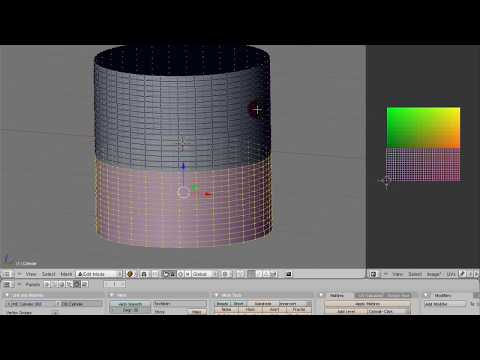The width and height of the screenshot is (480, 360).
Task: Collapse the Panels header arrow
Action: tap(19, 284)
